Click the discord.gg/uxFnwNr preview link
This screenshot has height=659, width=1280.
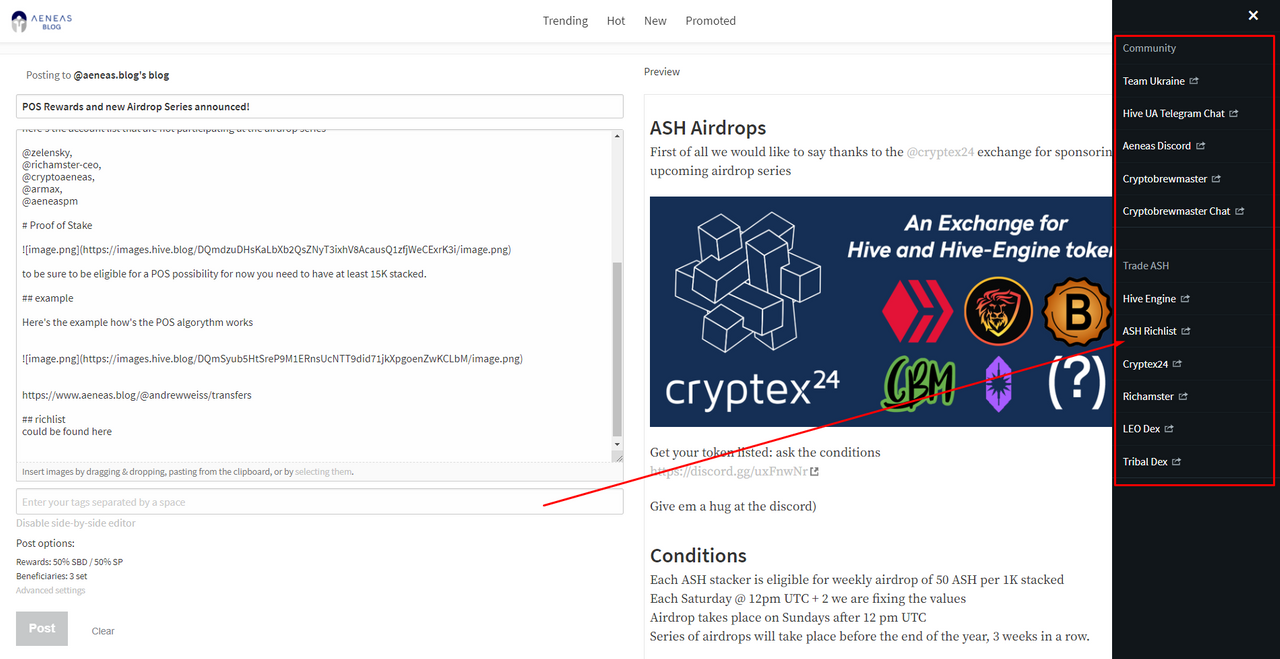click(728, 471)
